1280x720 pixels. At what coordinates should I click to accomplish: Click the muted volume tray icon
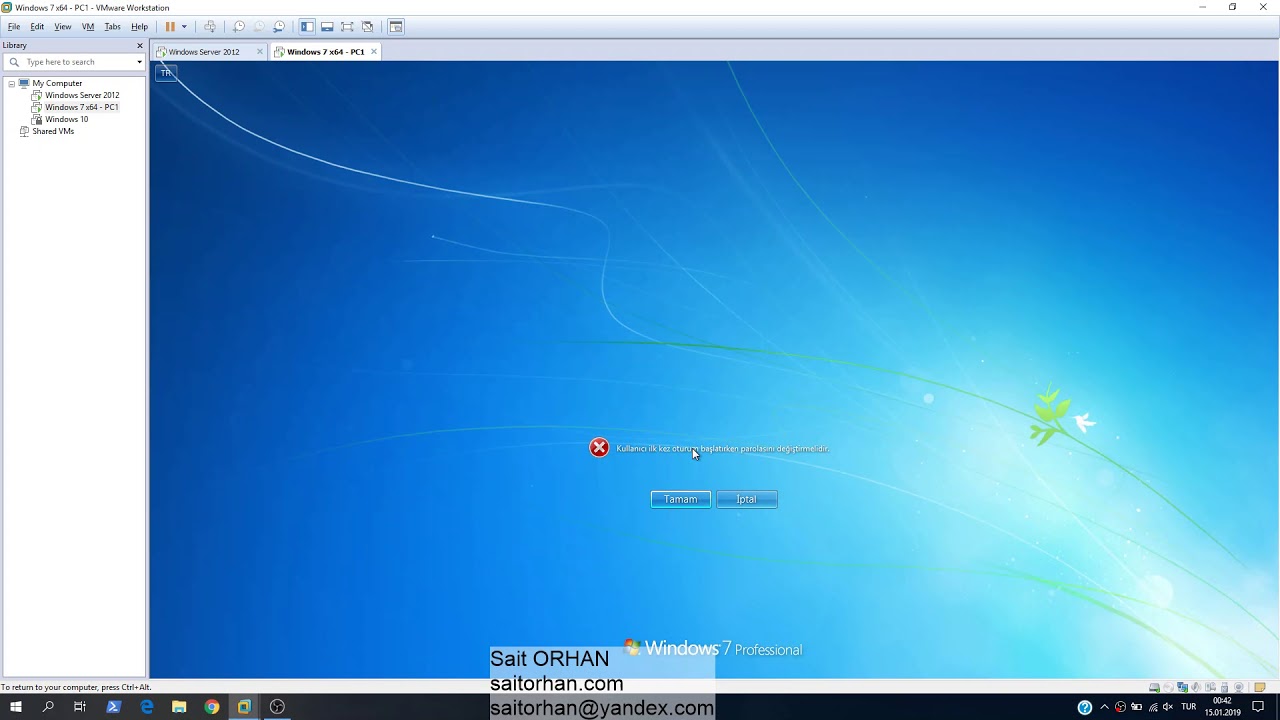1168,707
